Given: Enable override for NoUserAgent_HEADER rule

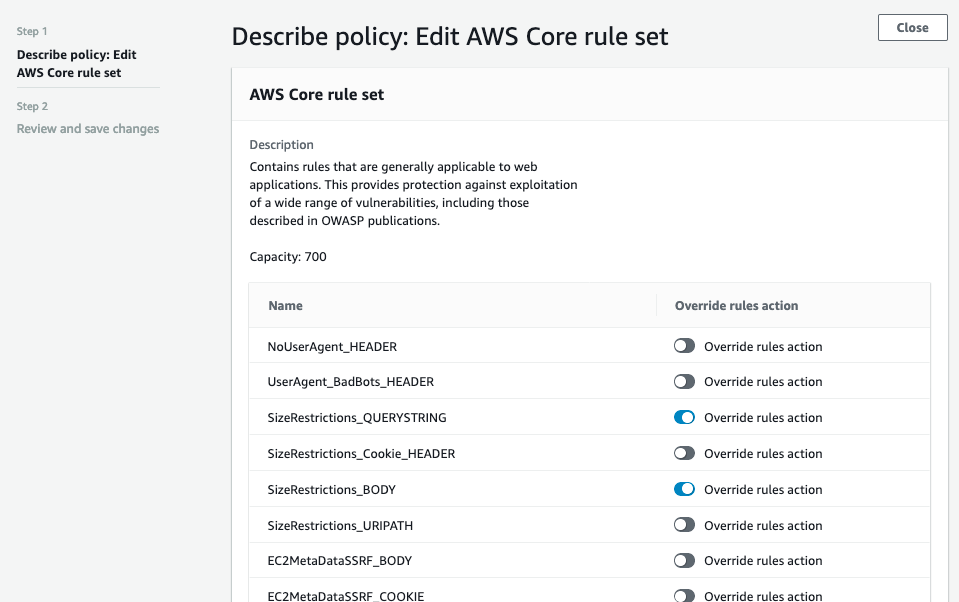Looking at the screenshot, I should click(684, 346).
